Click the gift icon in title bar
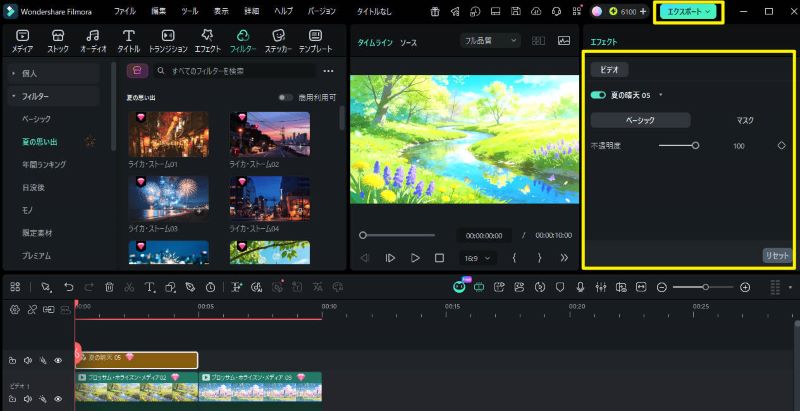The image size is (800, 411). (435, 11)
